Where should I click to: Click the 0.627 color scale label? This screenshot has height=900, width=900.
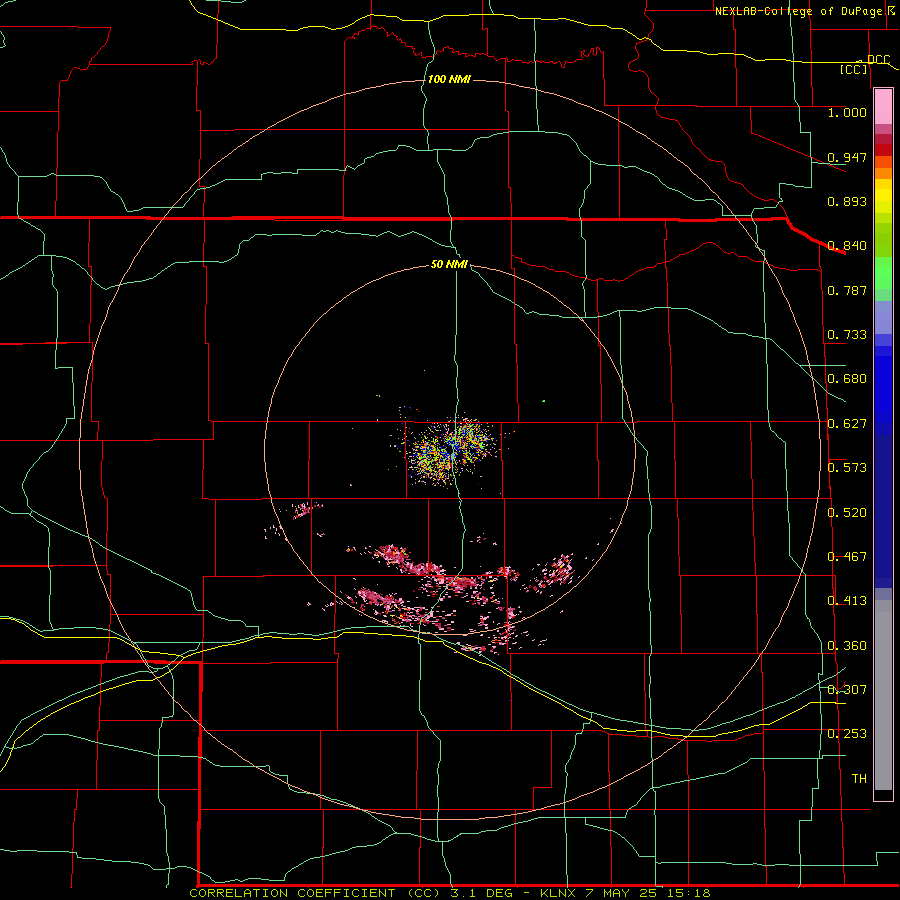tap(847, 424)
